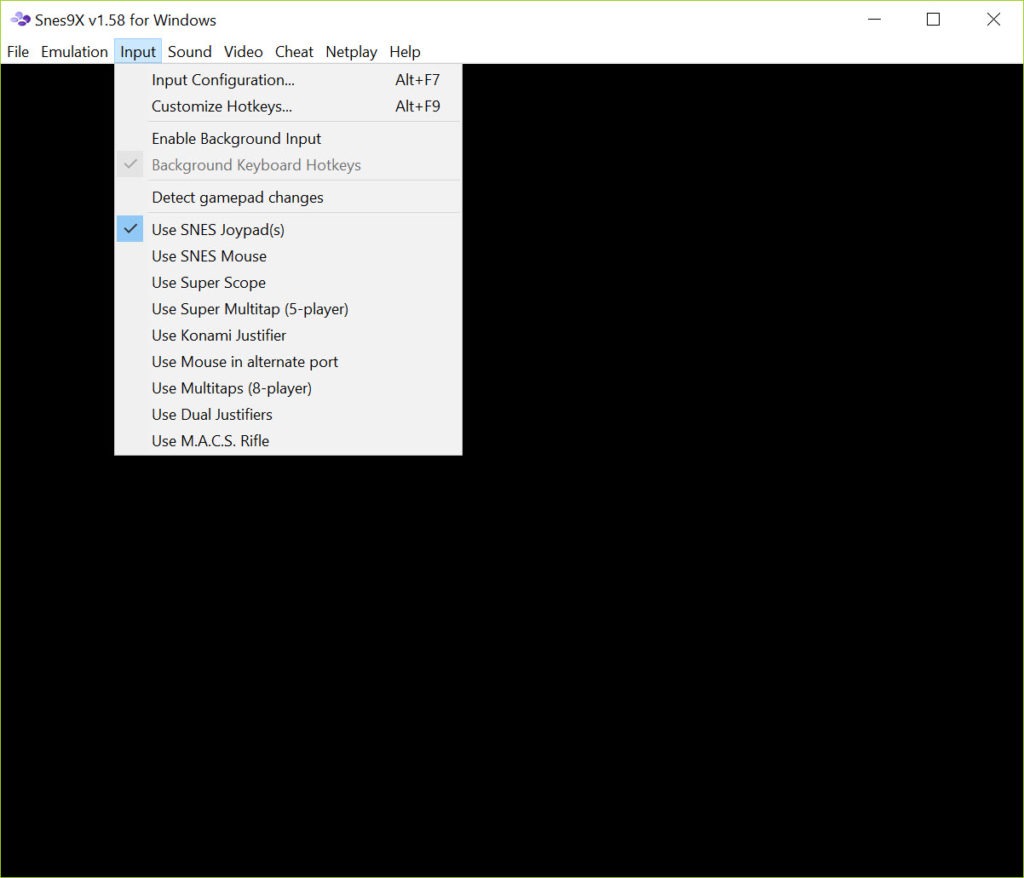Screen dimensions: 1024x878
Task: Open the File menu
Action: [18, 52]
